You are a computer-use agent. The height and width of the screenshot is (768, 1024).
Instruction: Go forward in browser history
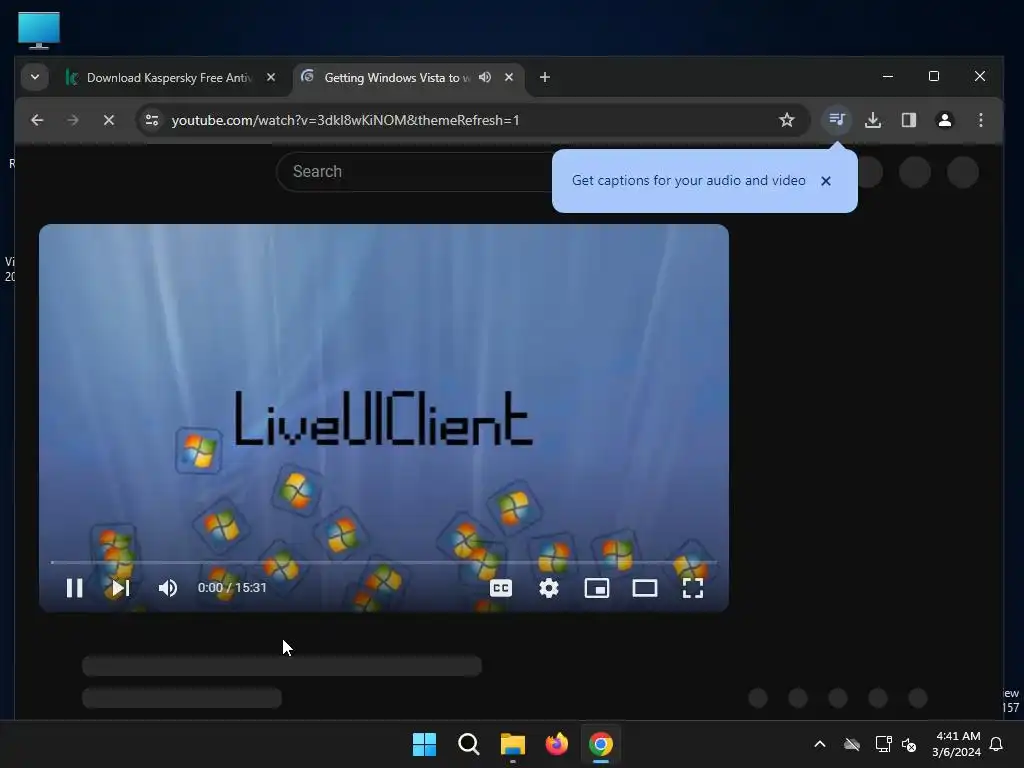(x=73, y=120)
